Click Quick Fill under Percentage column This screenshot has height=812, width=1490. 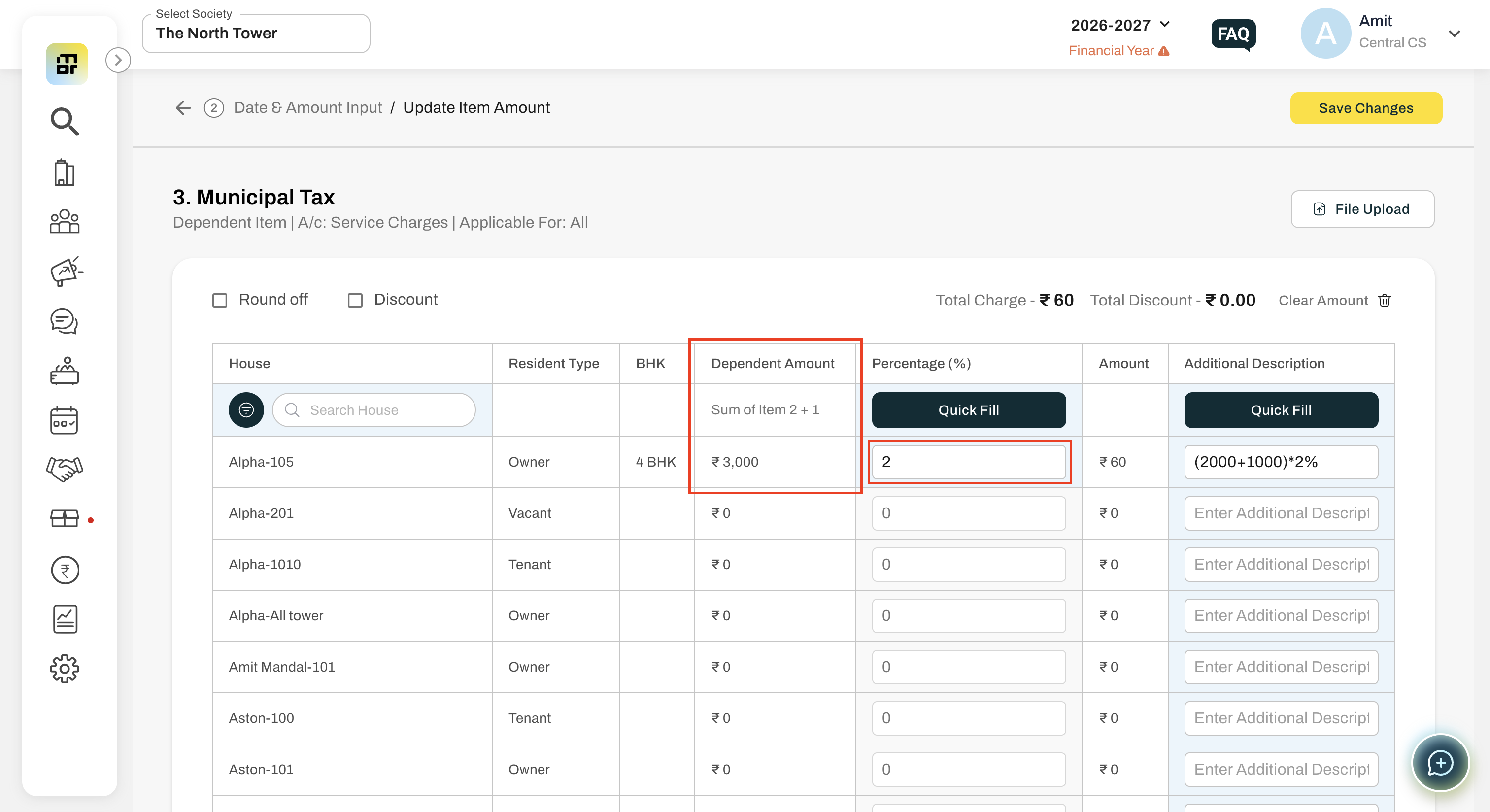tap(968, 410)
